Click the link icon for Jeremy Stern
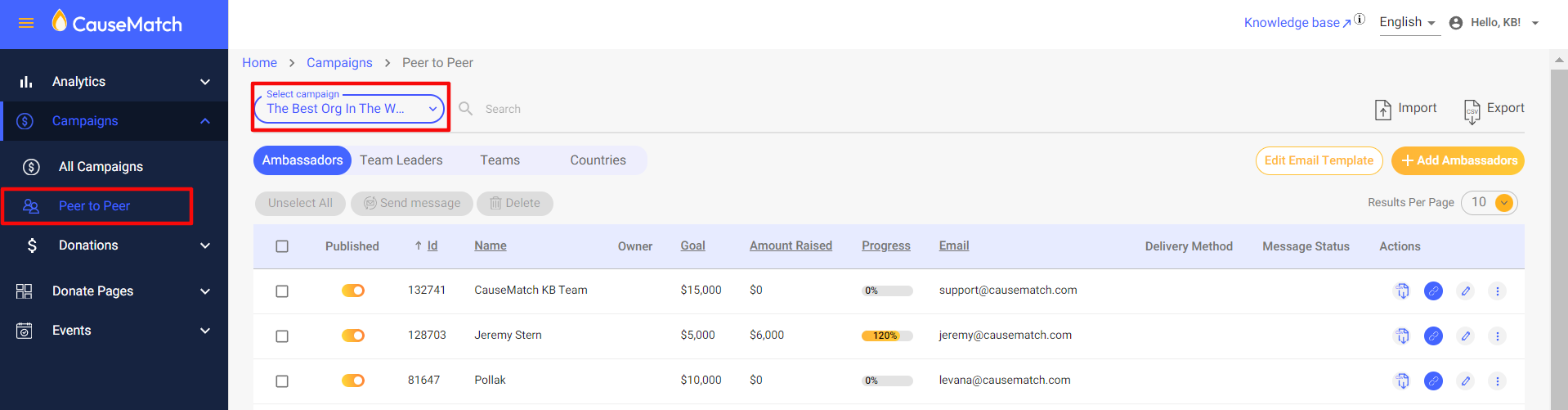This screenshot has height=410, width=1568. click(1433, 336)
